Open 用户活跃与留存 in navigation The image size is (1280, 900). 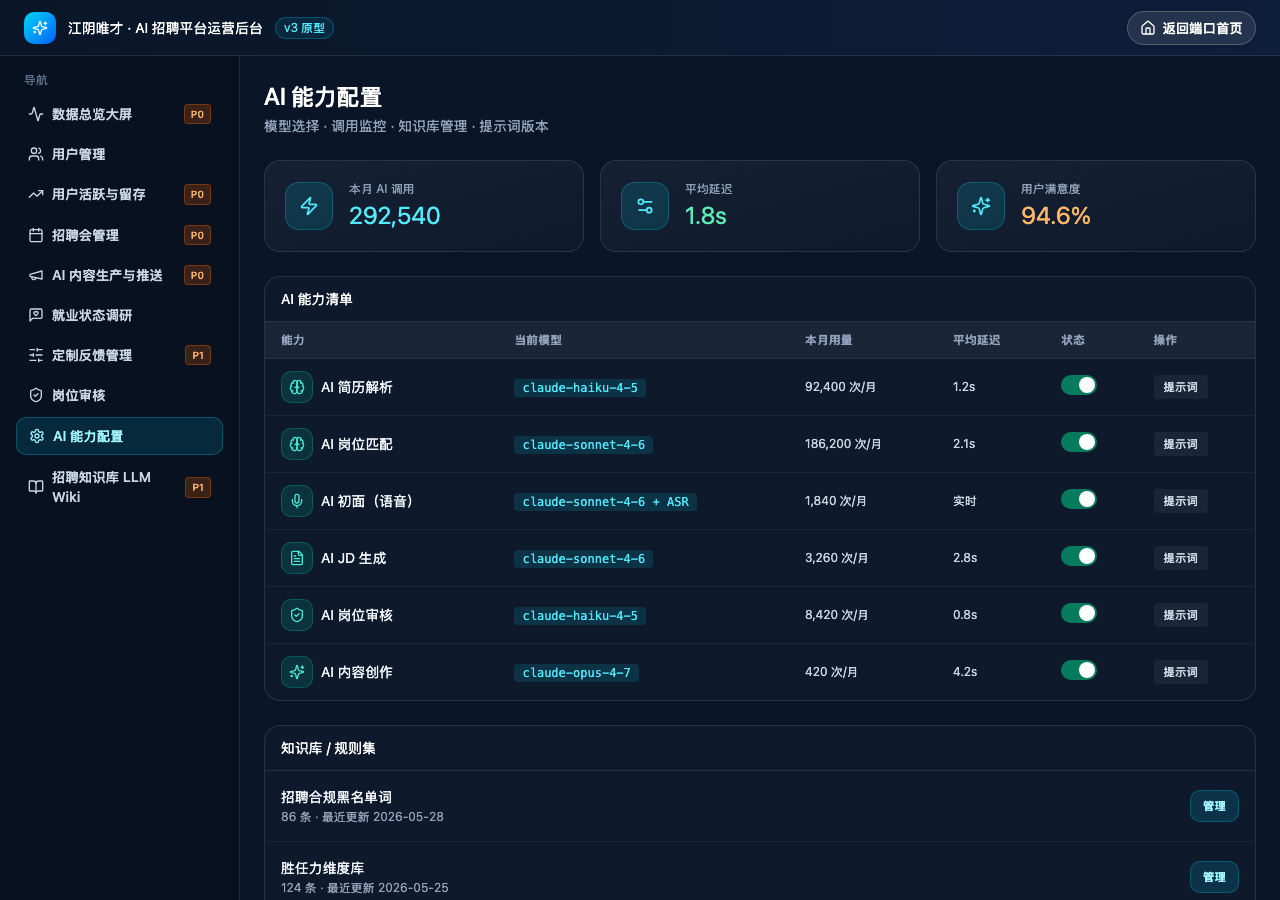click(119, 194)
